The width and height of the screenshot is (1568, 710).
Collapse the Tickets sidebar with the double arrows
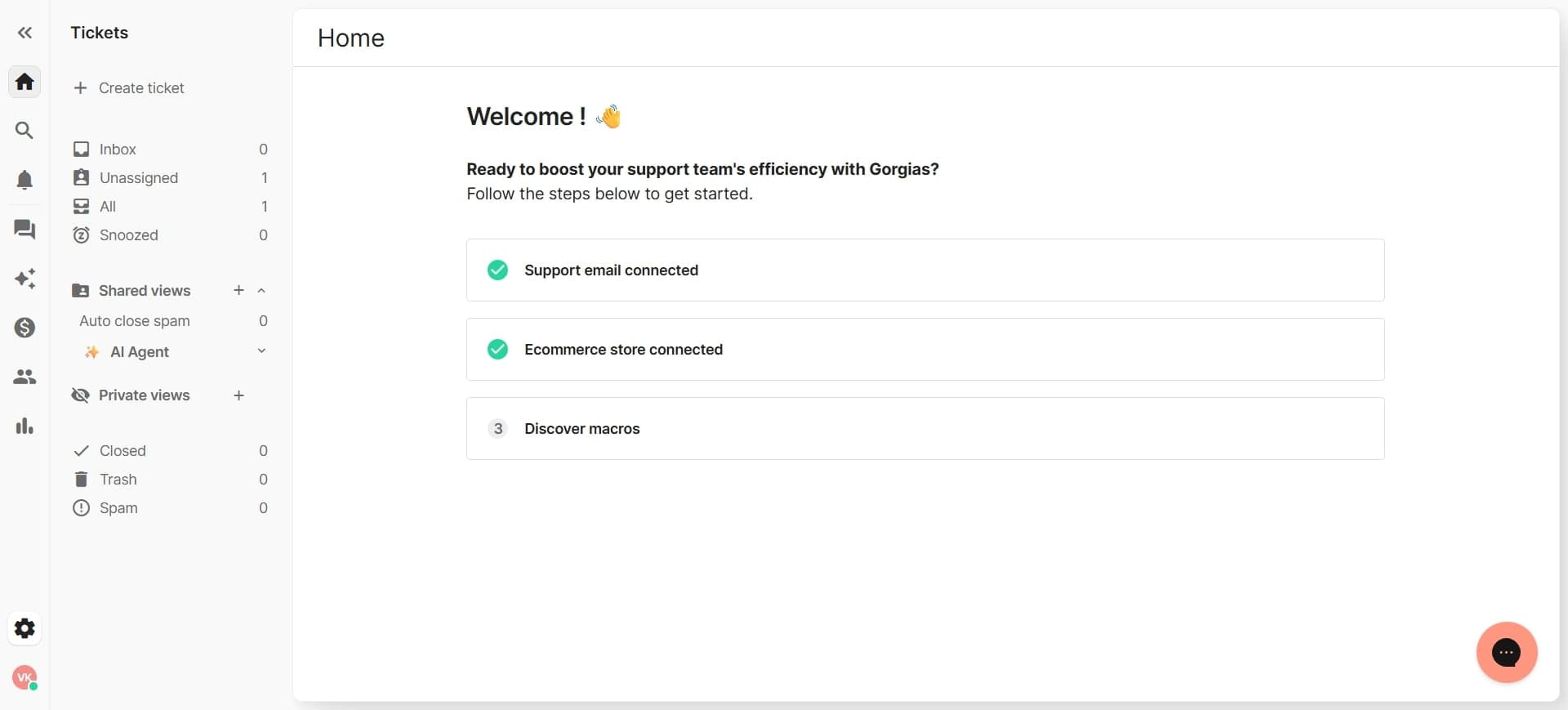24,33
